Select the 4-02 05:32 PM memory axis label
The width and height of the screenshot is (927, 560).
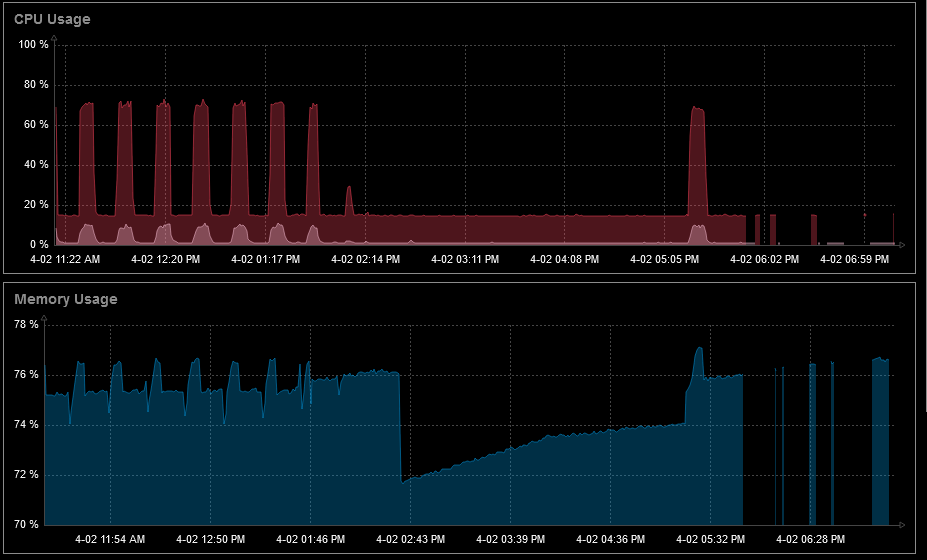coord(711,539)
